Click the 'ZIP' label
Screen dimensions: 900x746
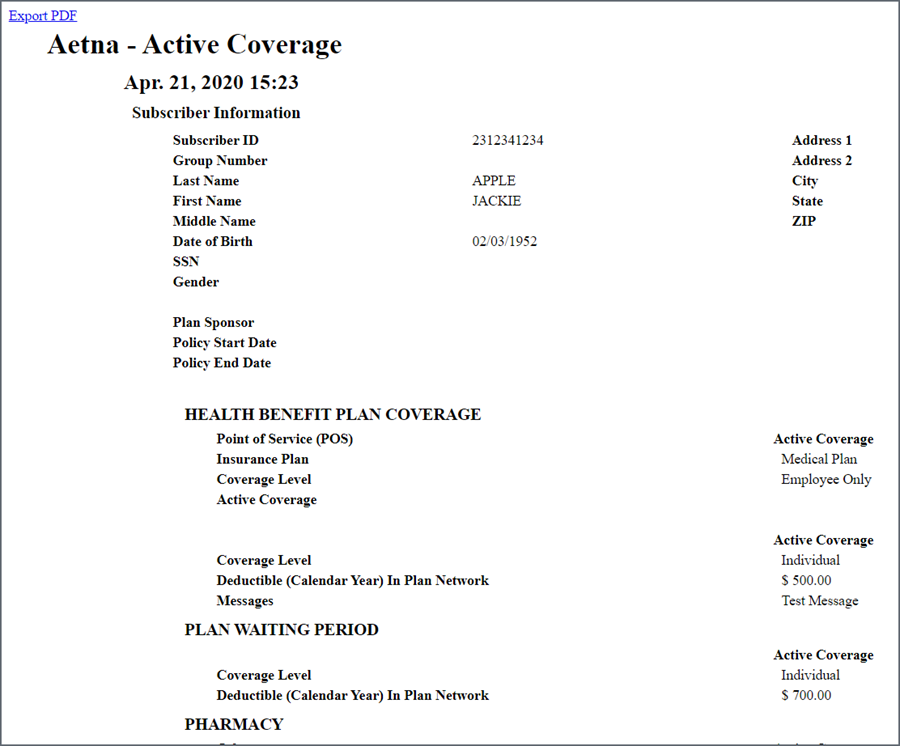coord(804,221)
